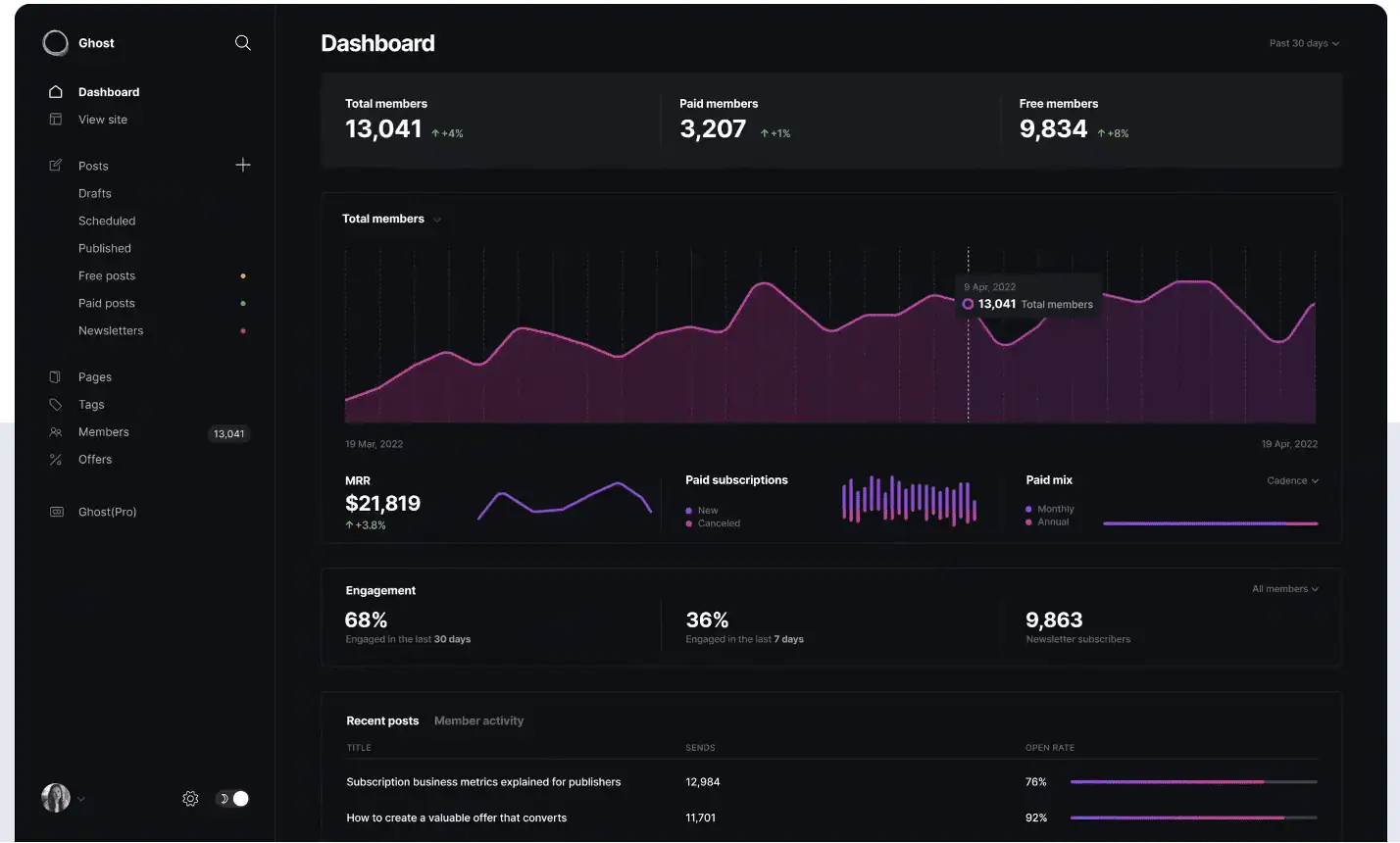
Task: Open the Cadence dropdown in Paid mix
Action: 1292,481
